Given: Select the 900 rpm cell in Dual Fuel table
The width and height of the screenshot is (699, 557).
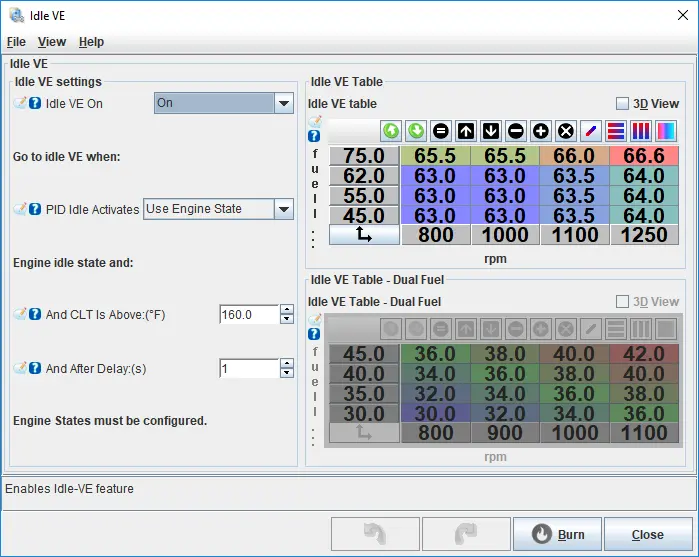Looking at the screenshot, I should tap(505, 433).
